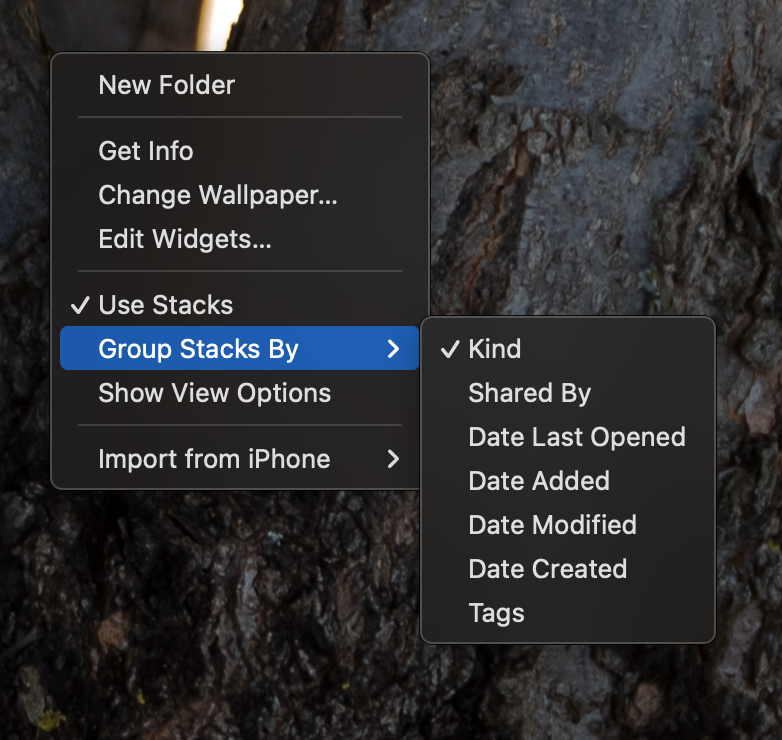Group stacks by Date Last Opened

pyautogui.click(x=568, y=436)
